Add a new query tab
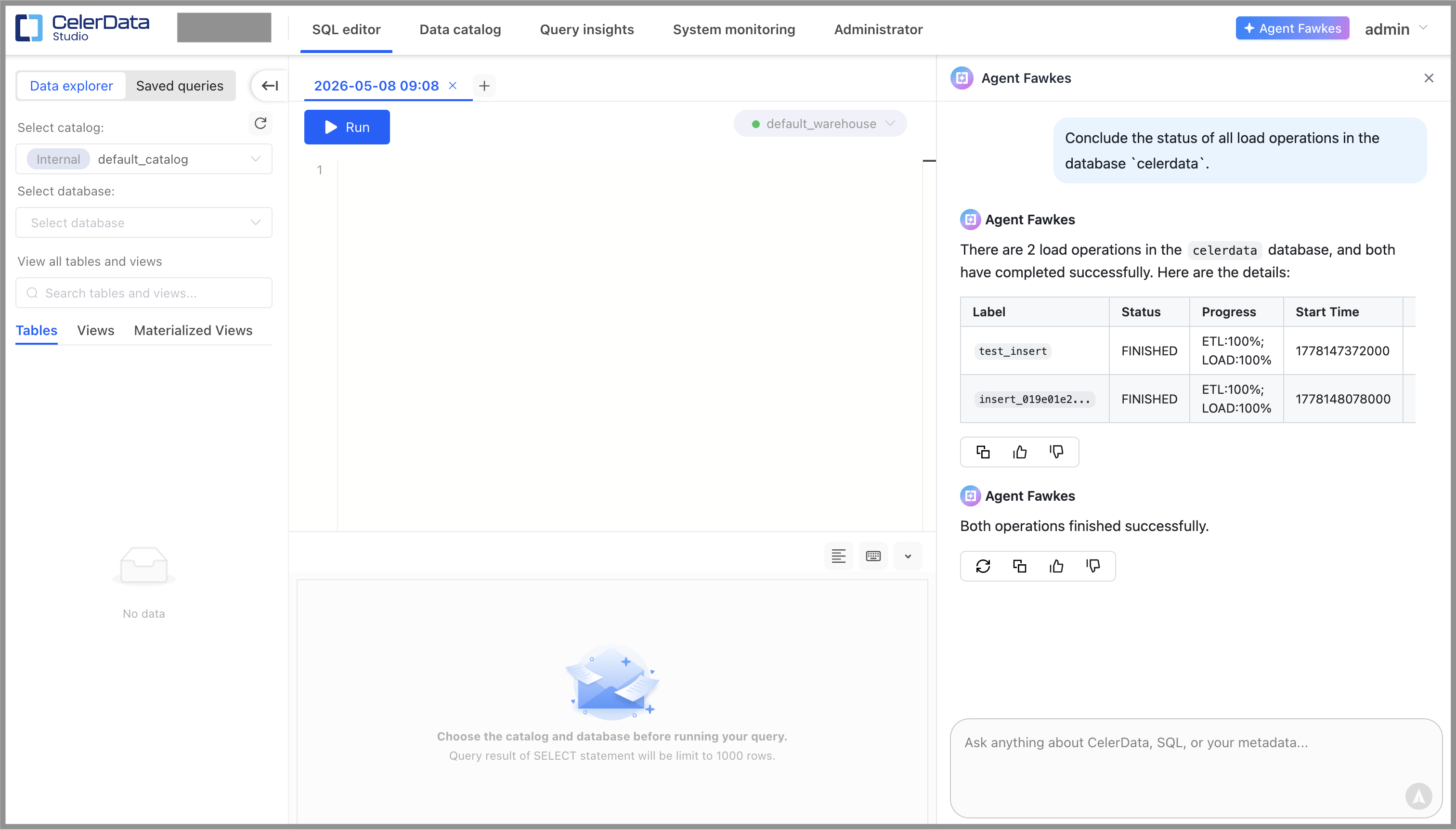 484,86
